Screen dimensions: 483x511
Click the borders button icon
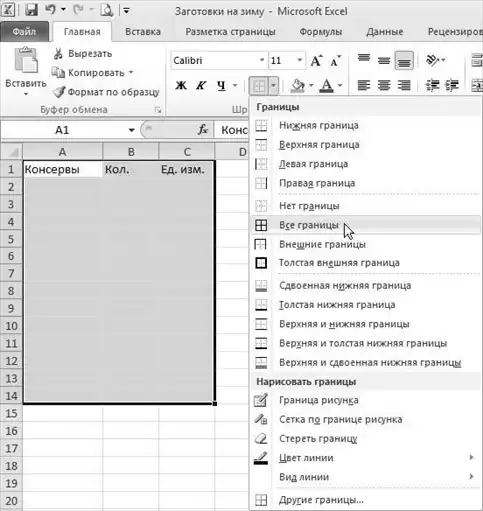259,86
